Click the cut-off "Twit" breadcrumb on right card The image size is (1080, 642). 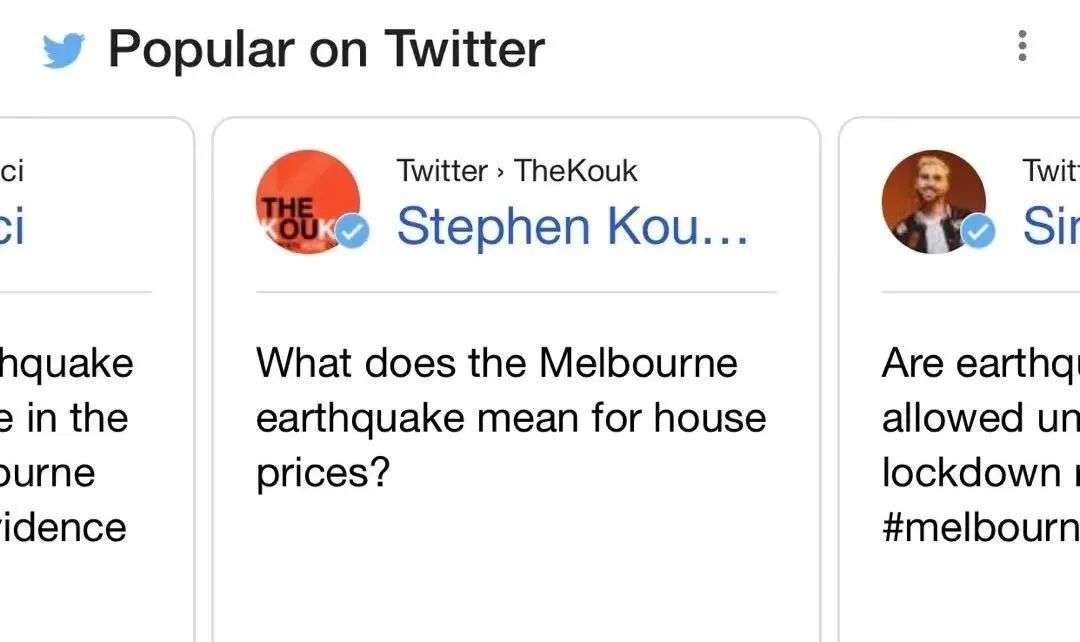click(1050, 171)
